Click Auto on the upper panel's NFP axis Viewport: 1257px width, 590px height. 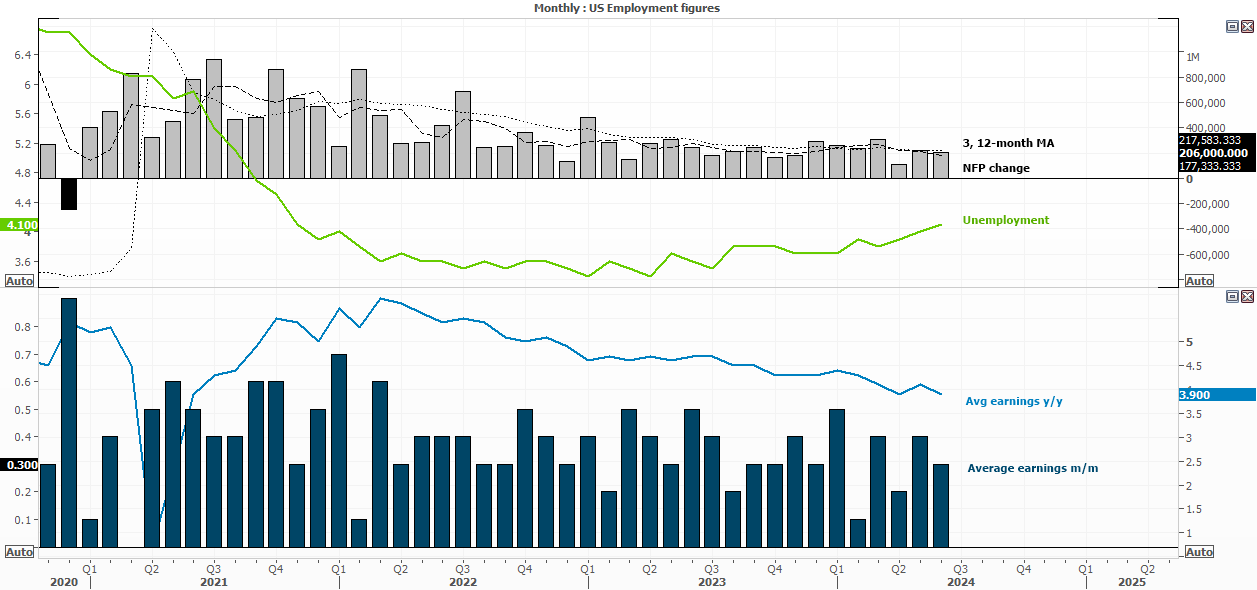(x=1199, y=281)
